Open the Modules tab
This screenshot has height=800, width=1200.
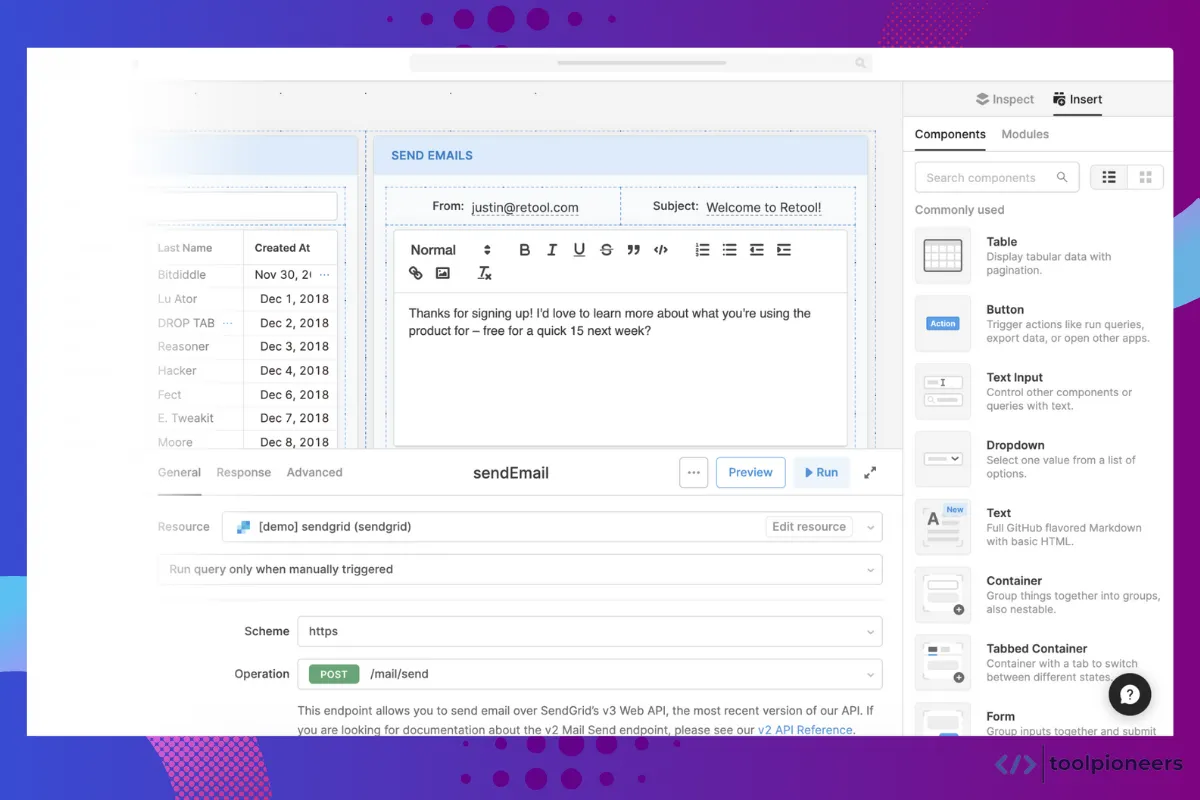(x=1025, y=134)
